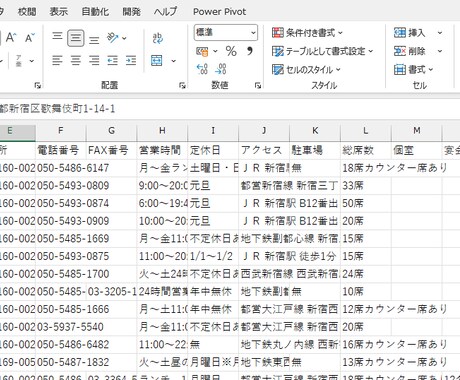
Task: Click formula bar showing 歌舞伎町1-14-1
Action: [230, 109]
